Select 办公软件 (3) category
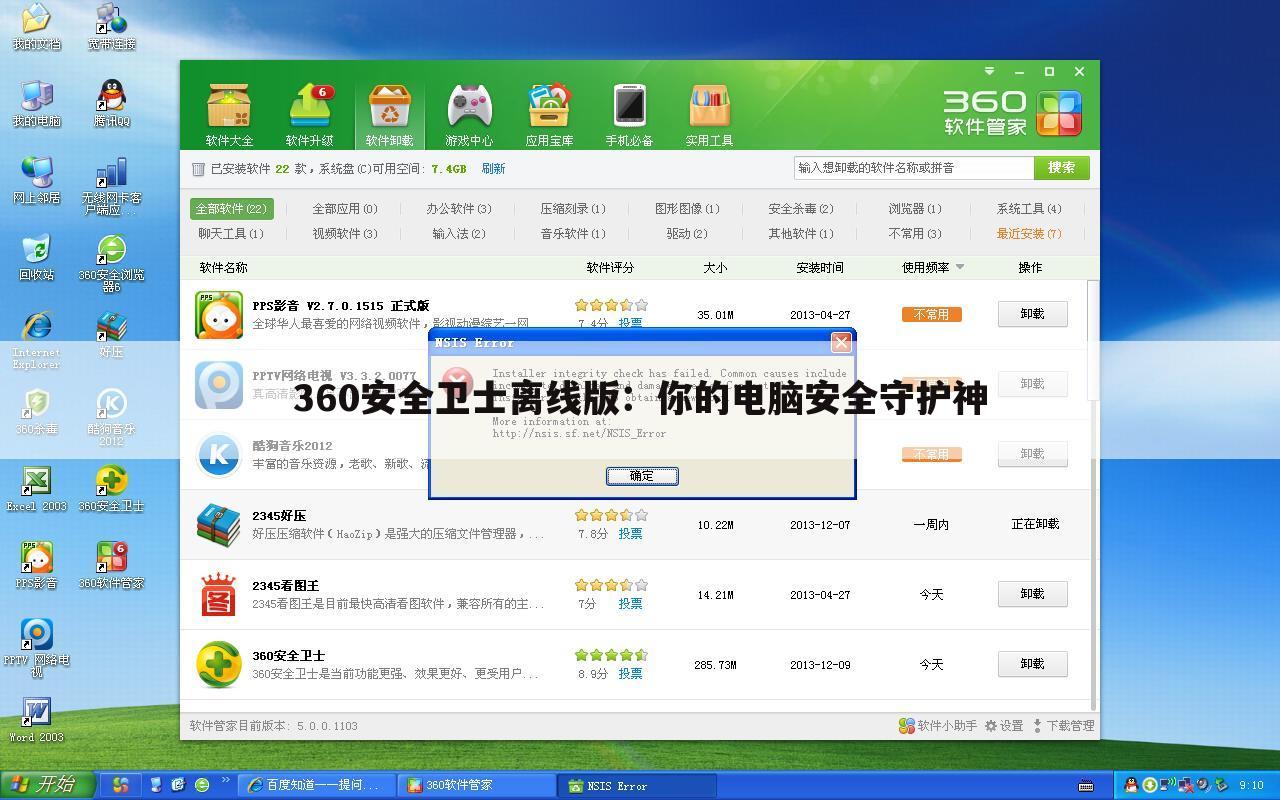 (x=458, y=209)
